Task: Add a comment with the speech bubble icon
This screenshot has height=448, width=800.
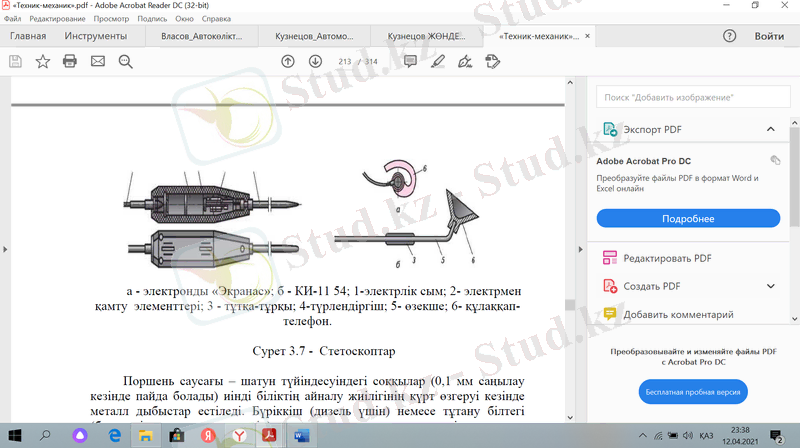Action: tap(410, 61)
